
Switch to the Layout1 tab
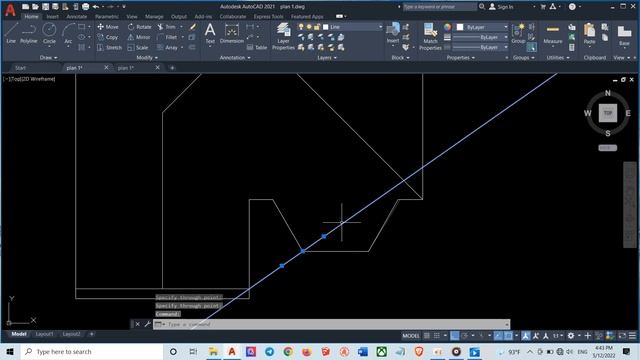(44, 334)
